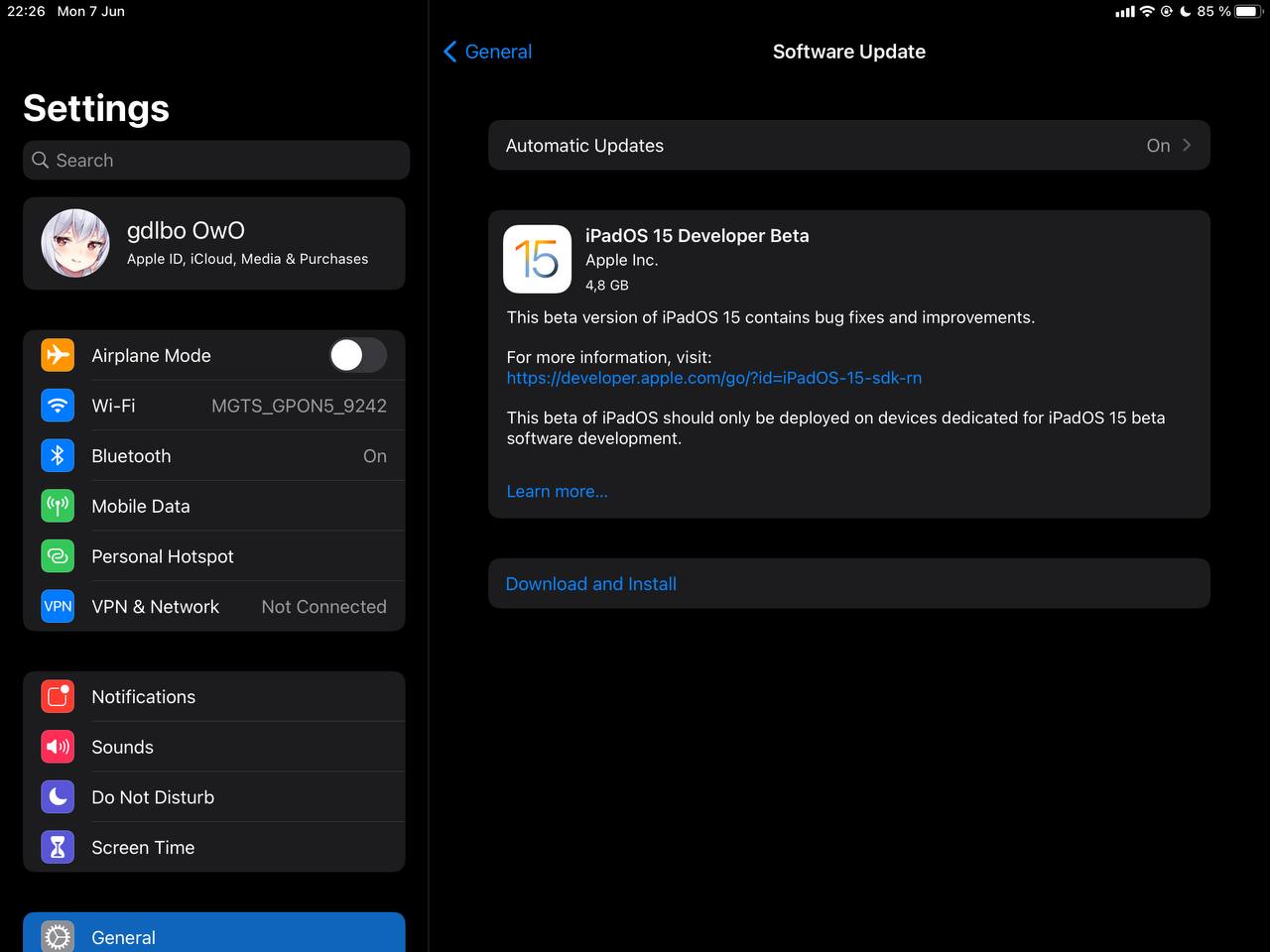Select the General settings row
The image size is (1270, 952).
pos(214,934)
